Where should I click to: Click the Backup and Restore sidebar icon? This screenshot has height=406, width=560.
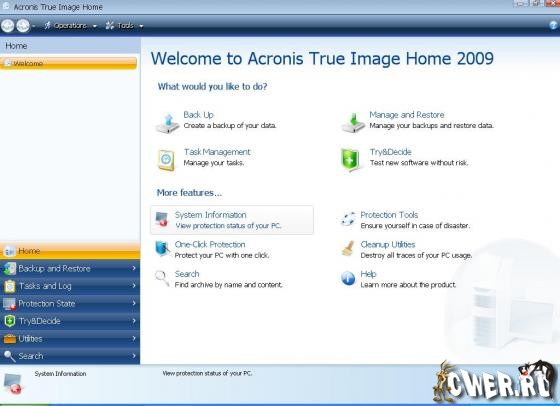[x=10, y=269]
